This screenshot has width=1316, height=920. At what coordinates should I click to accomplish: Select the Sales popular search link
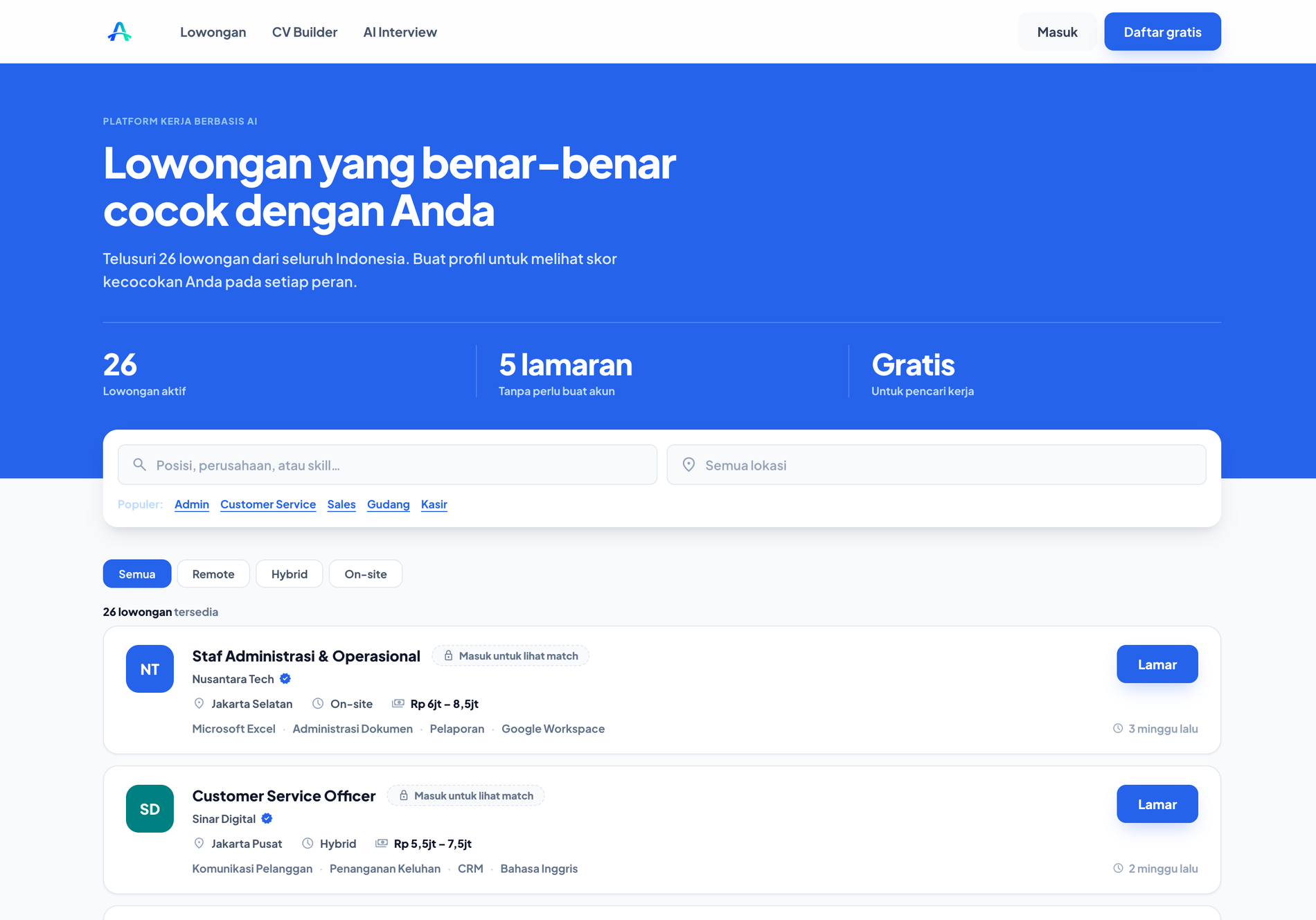point(341,504)
